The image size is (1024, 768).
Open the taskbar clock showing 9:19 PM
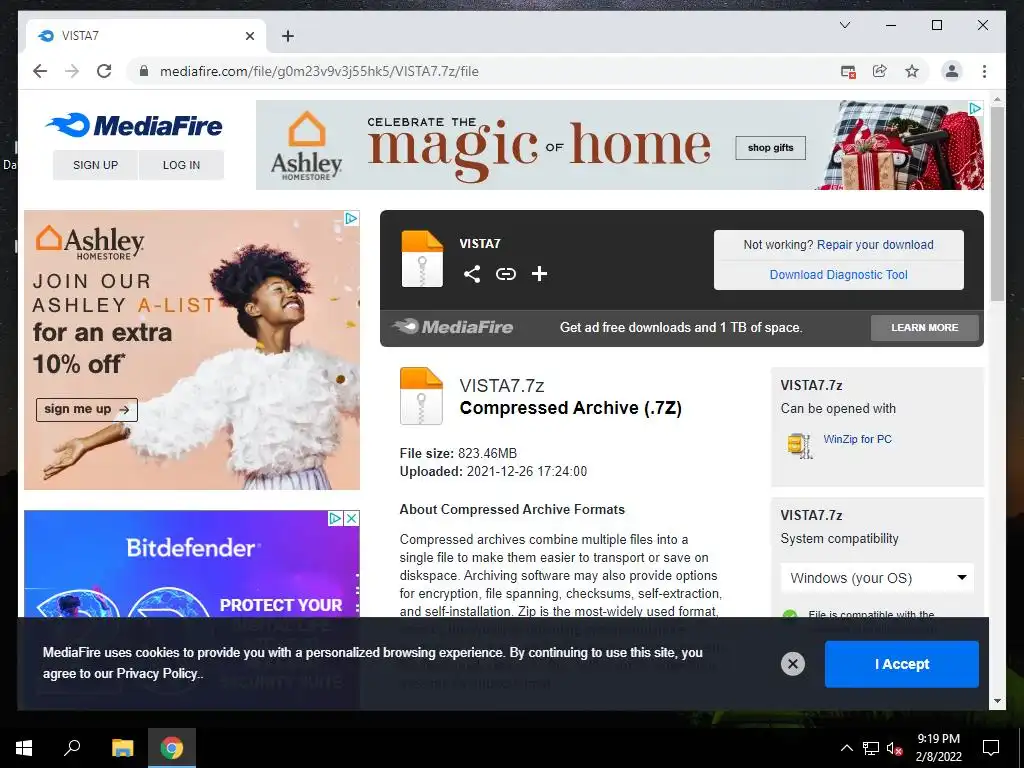coord(938,748)
